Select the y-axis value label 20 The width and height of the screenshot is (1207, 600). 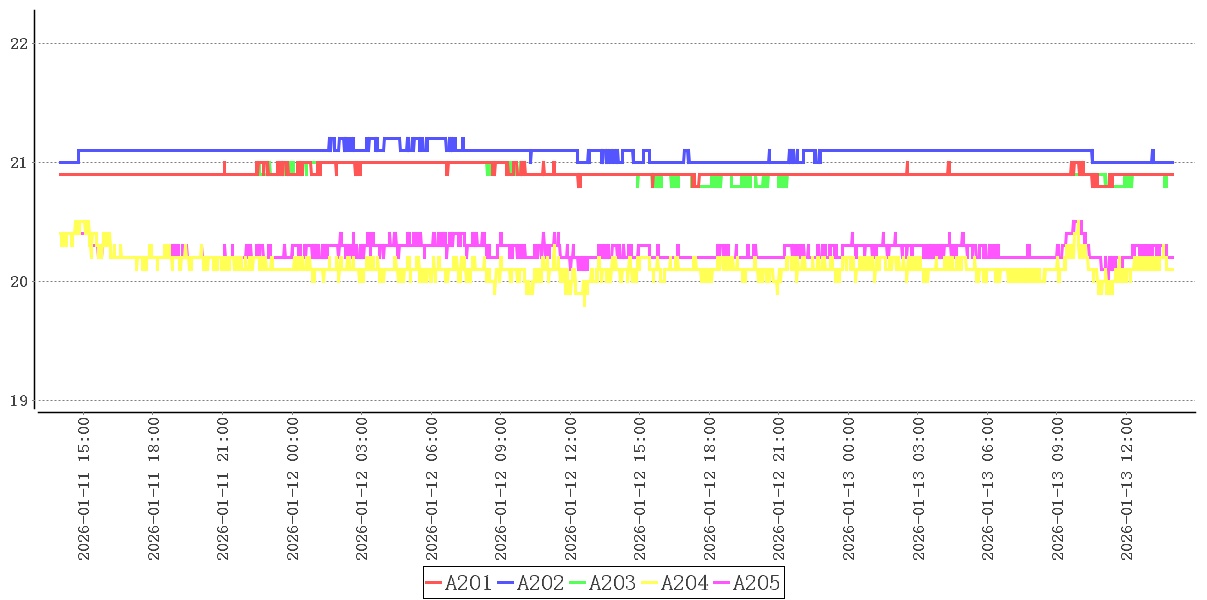tap(18, 281)
